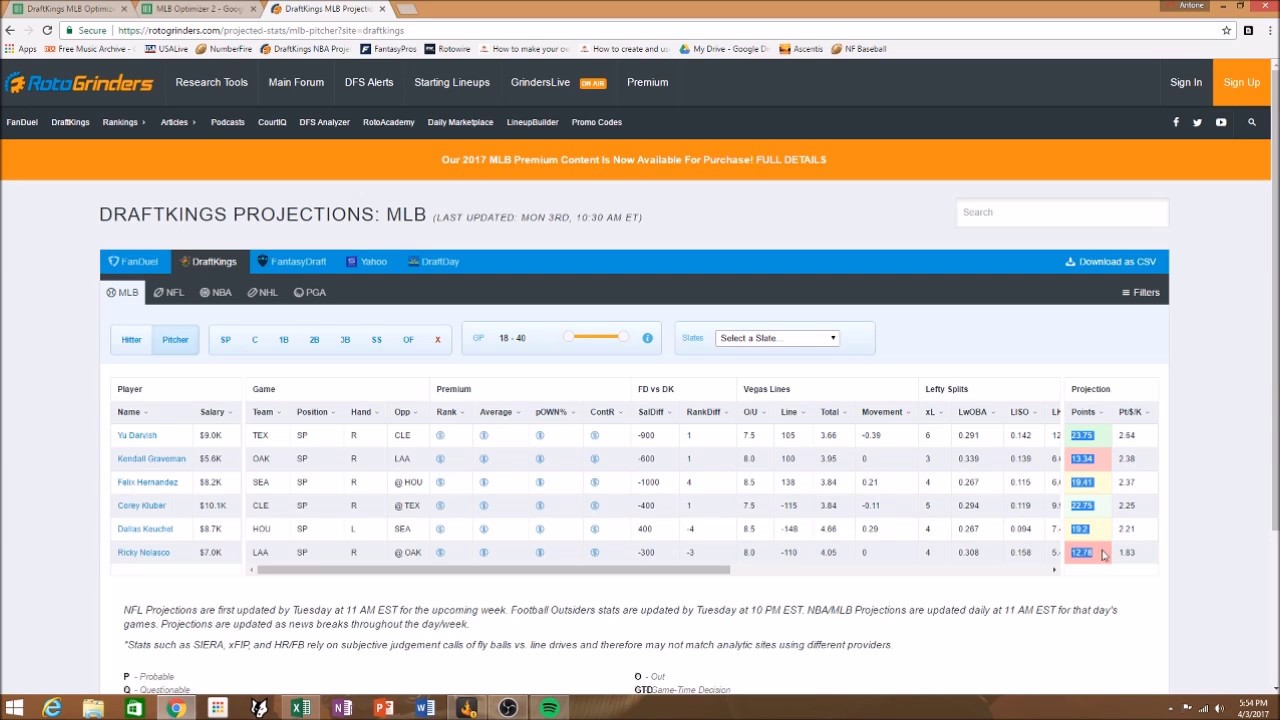
Task: Open PowerPoint from taskbar
Action: (383, 708)
